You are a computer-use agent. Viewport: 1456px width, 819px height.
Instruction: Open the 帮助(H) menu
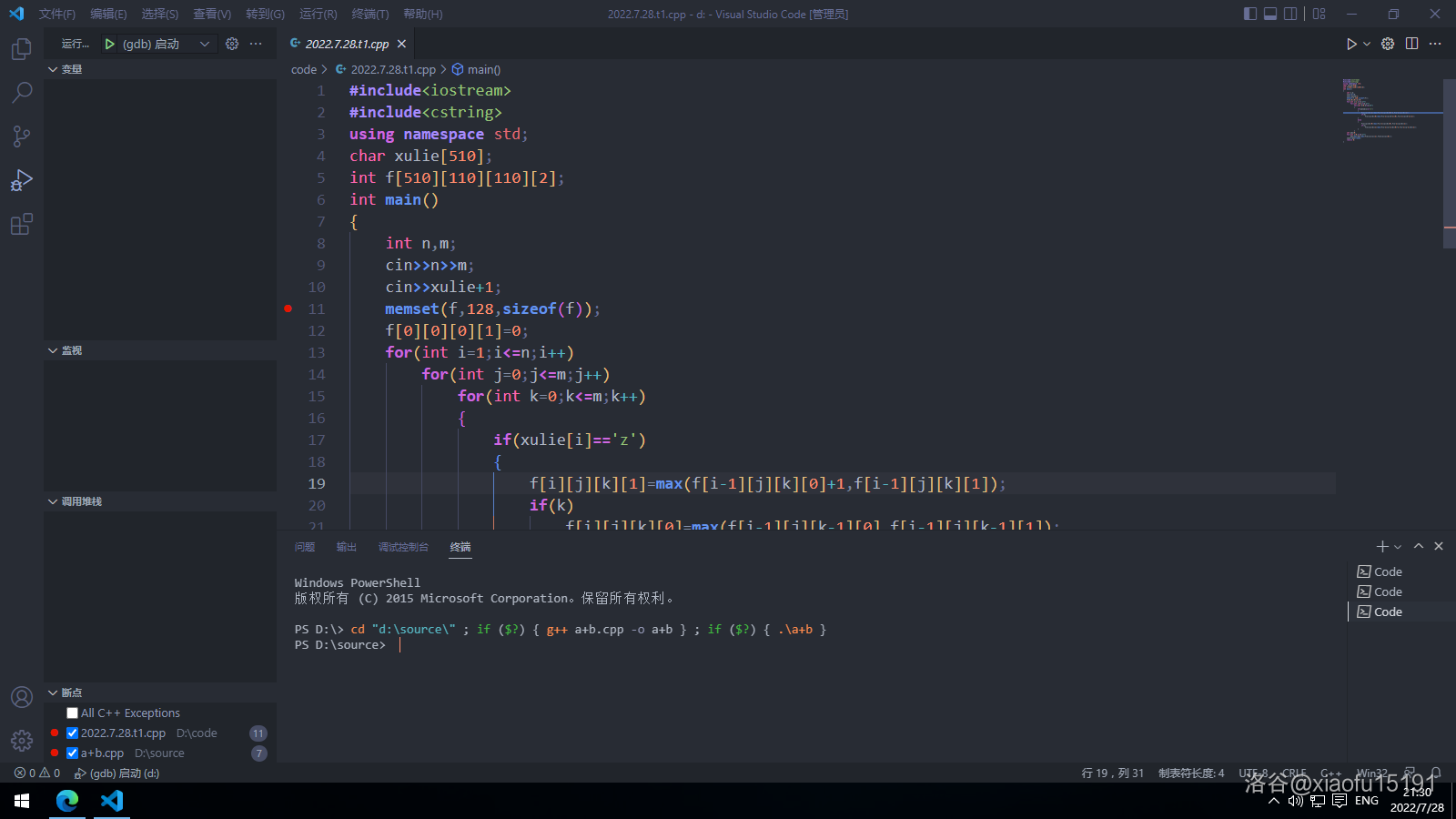(423, 14)
